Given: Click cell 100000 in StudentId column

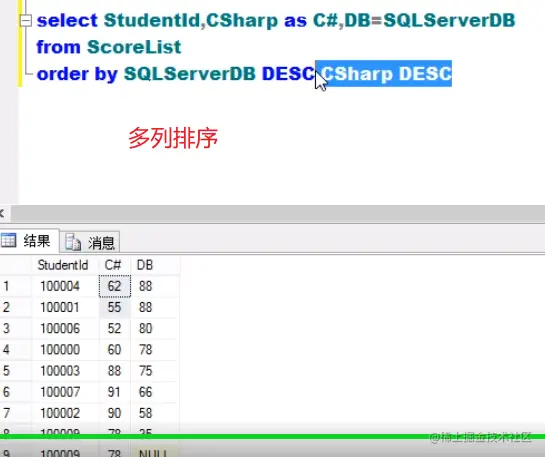Looking at the screenshot, I should point(65,350).
